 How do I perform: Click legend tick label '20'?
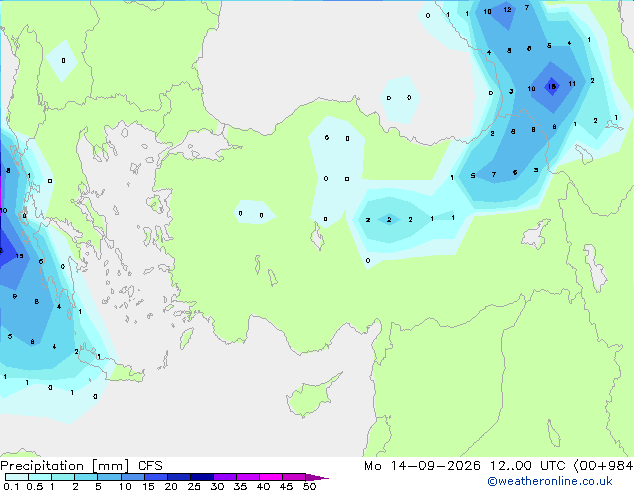point(171,486)
